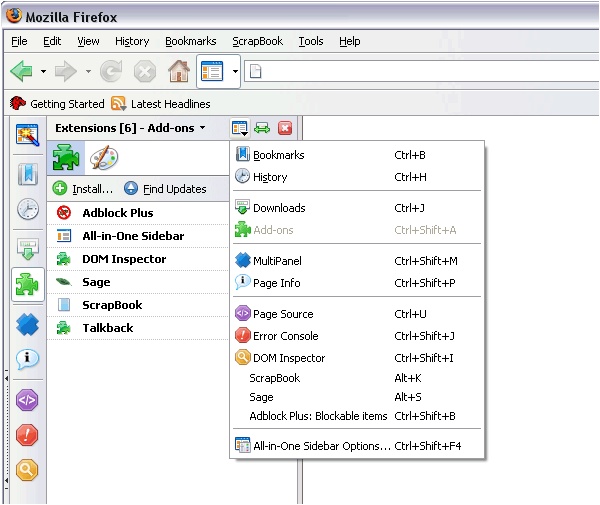Click the Forward arrow button
Screen dimensions: 600x505
[x=65, y=71]
